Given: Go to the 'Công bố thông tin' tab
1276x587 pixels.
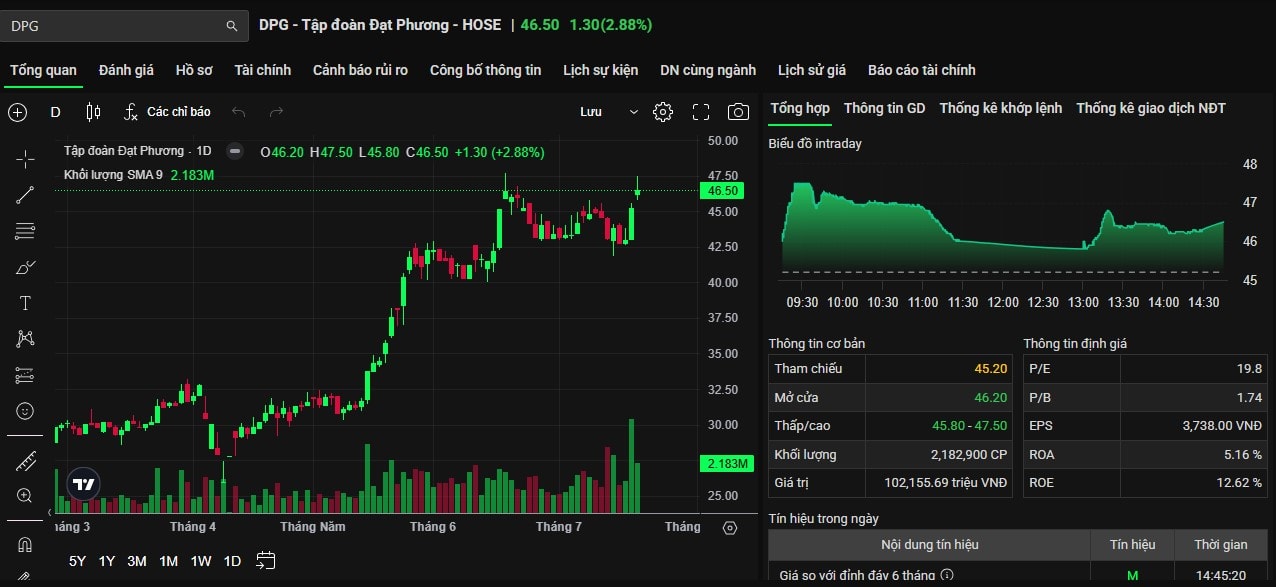Looking at the screenshot, I should coord(485,70).
